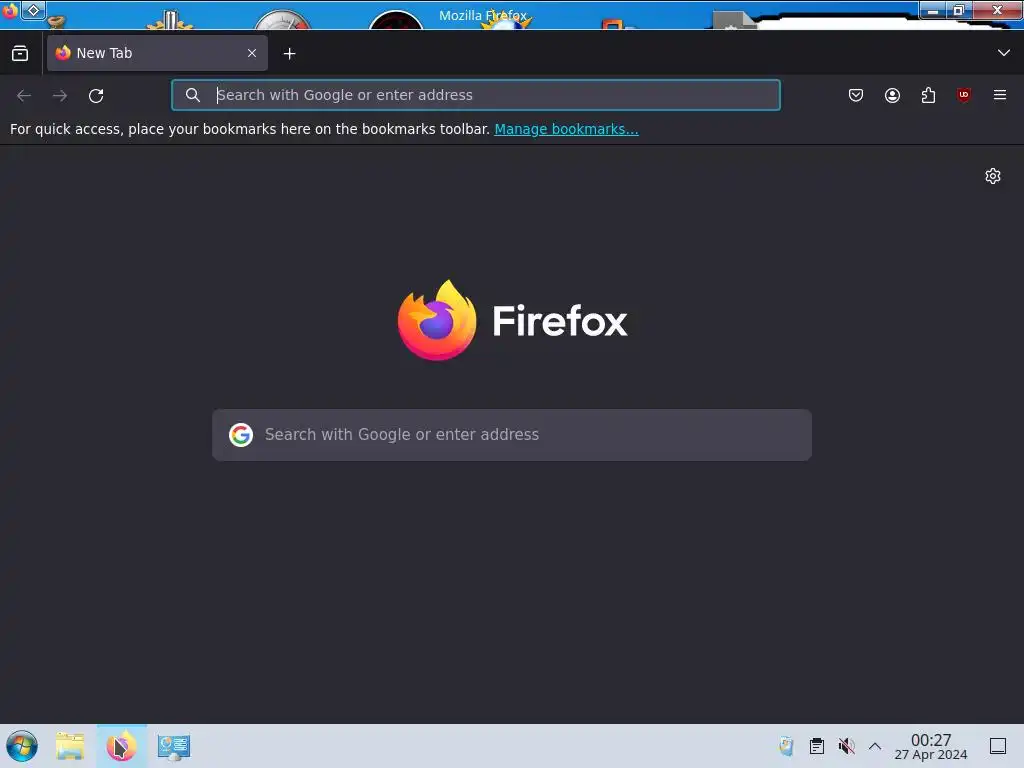This screenshot has width=1024, height=768.
Task: Open the Start menu
Action: (22, 746)
